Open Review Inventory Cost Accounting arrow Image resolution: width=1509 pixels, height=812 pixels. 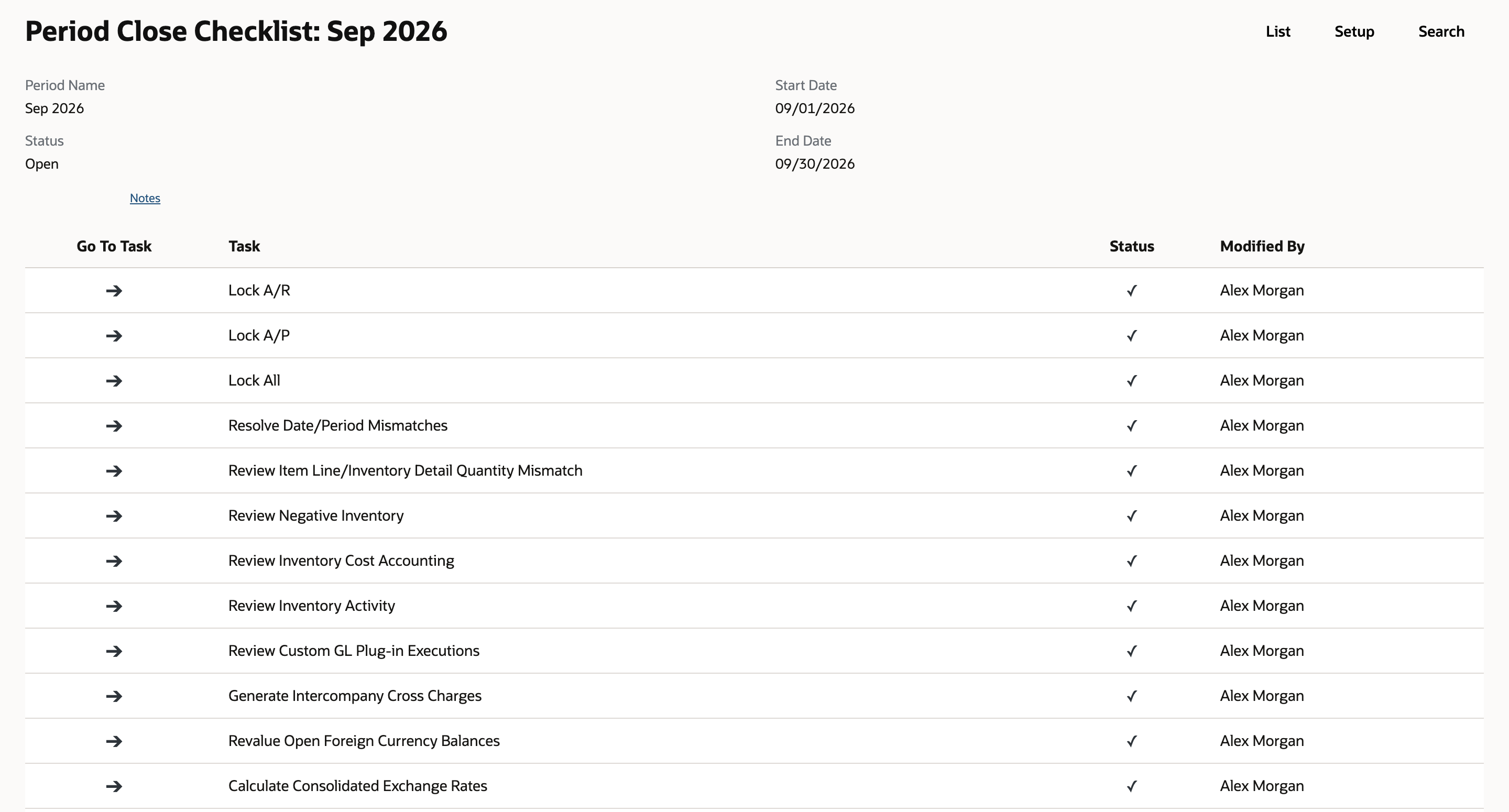coord(114,561)
